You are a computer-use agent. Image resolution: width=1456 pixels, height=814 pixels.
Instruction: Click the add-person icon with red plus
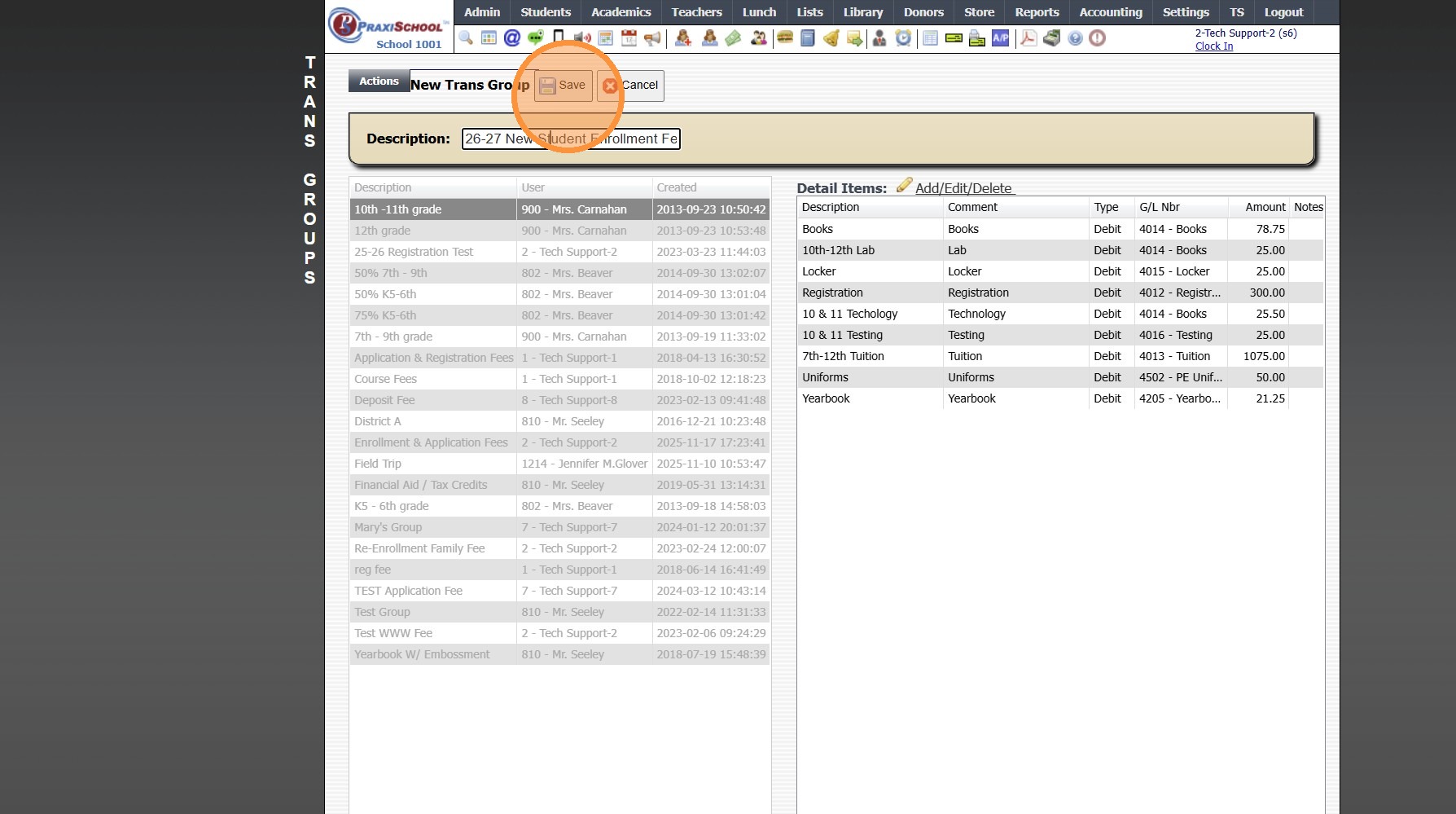(x=683, y=38)
